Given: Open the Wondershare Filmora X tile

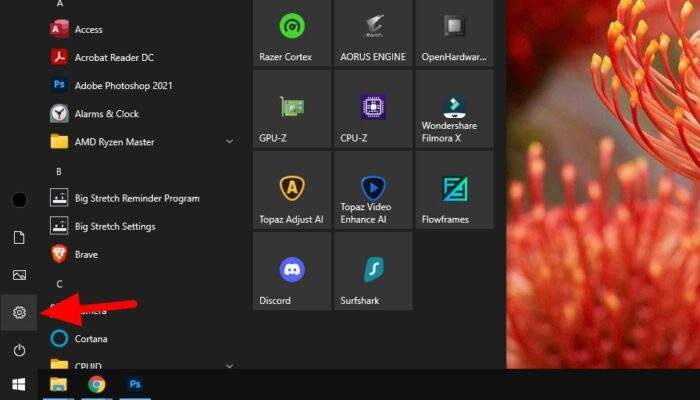Looking at the screenshot, I should pos(454,108).
